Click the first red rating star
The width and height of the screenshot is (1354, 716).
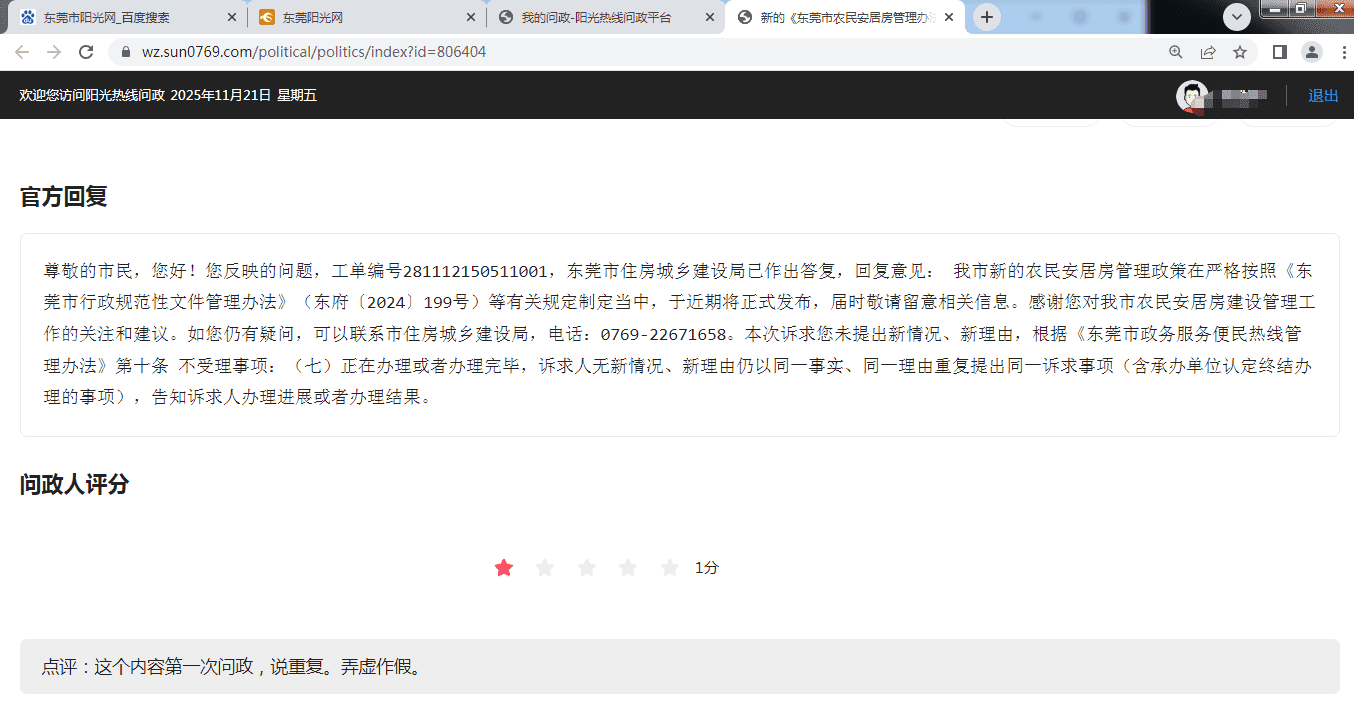[504, 568]
